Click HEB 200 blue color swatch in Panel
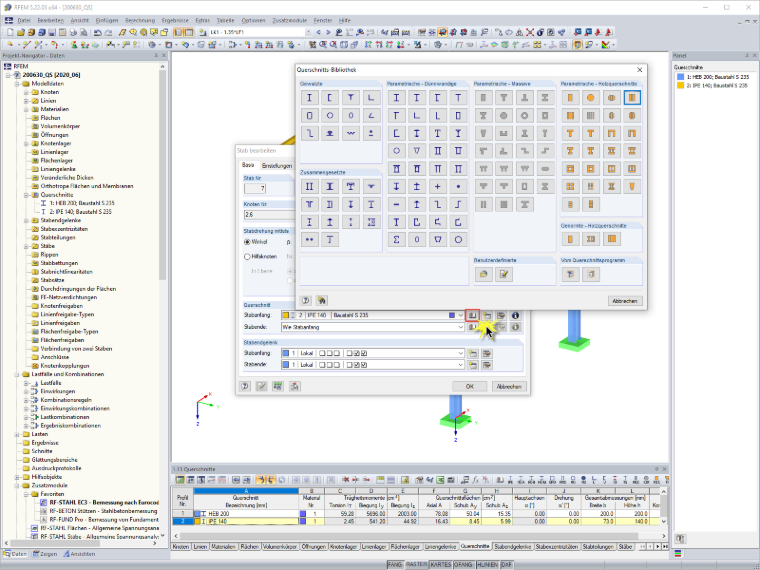This screenshot has height=570, width=760. [x=681, y=77]
